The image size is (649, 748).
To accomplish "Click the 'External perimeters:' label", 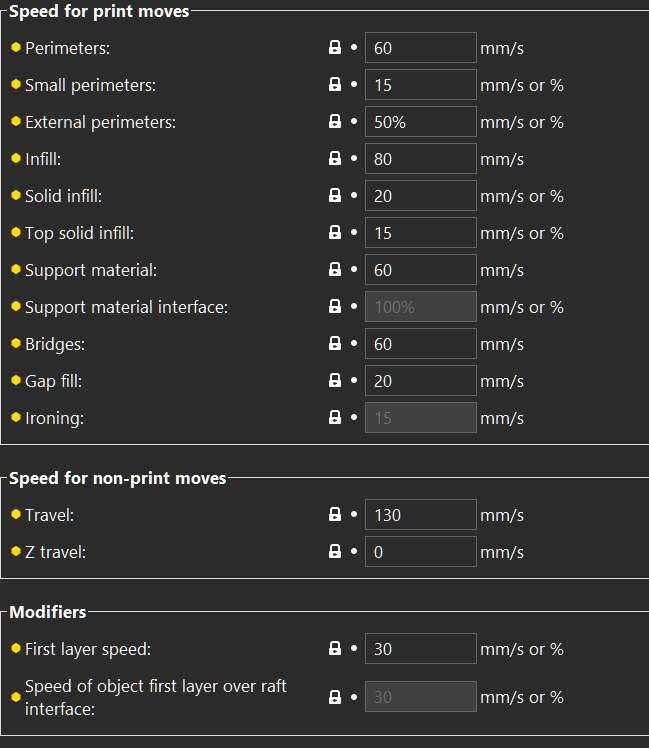I will 100,122.
